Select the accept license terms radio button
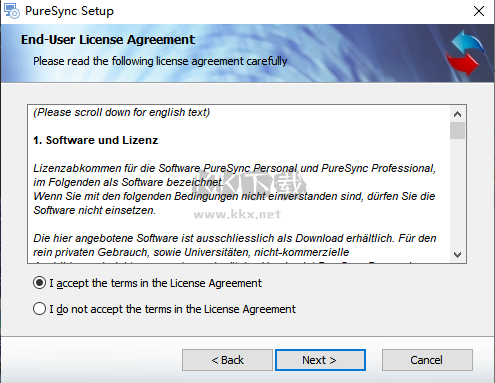The image size is (495, 383). point(39,283)
